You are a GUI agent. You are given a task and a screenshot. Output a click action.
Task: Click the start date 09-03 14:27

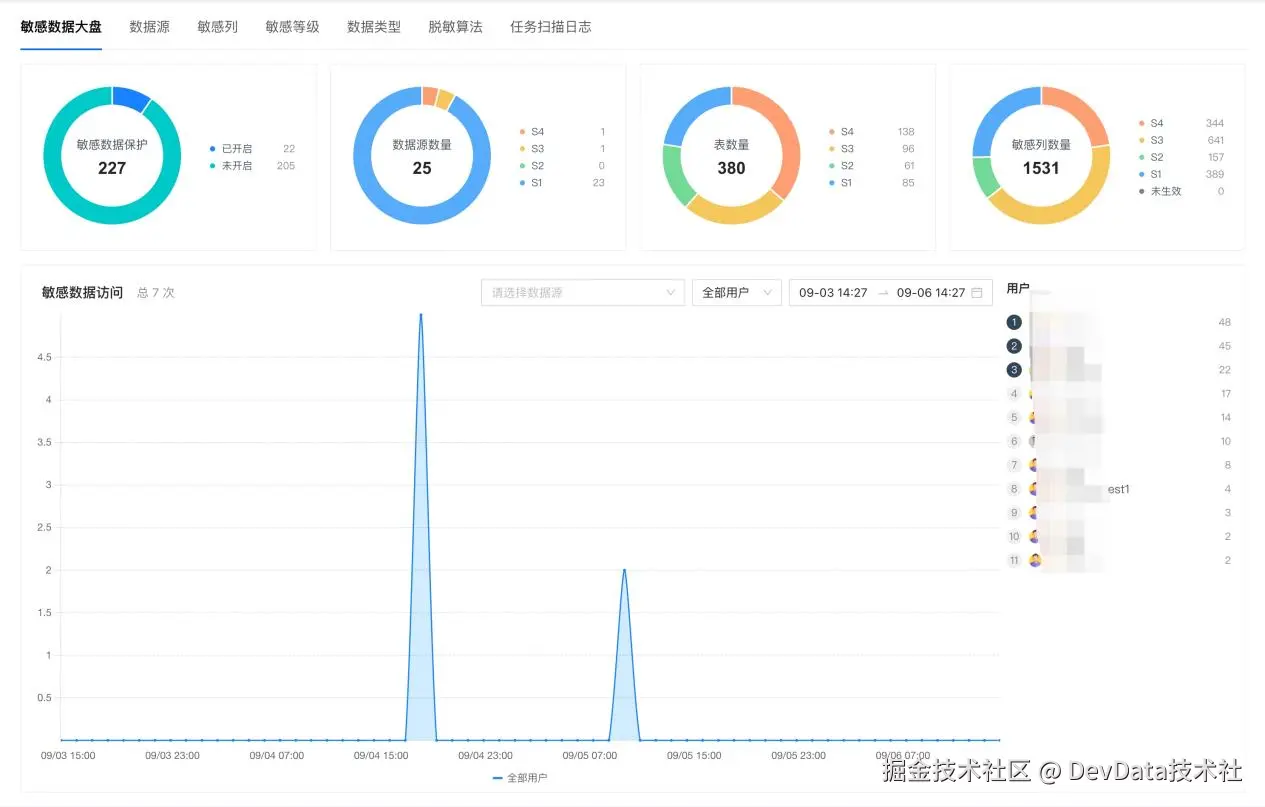coord(833,292)
